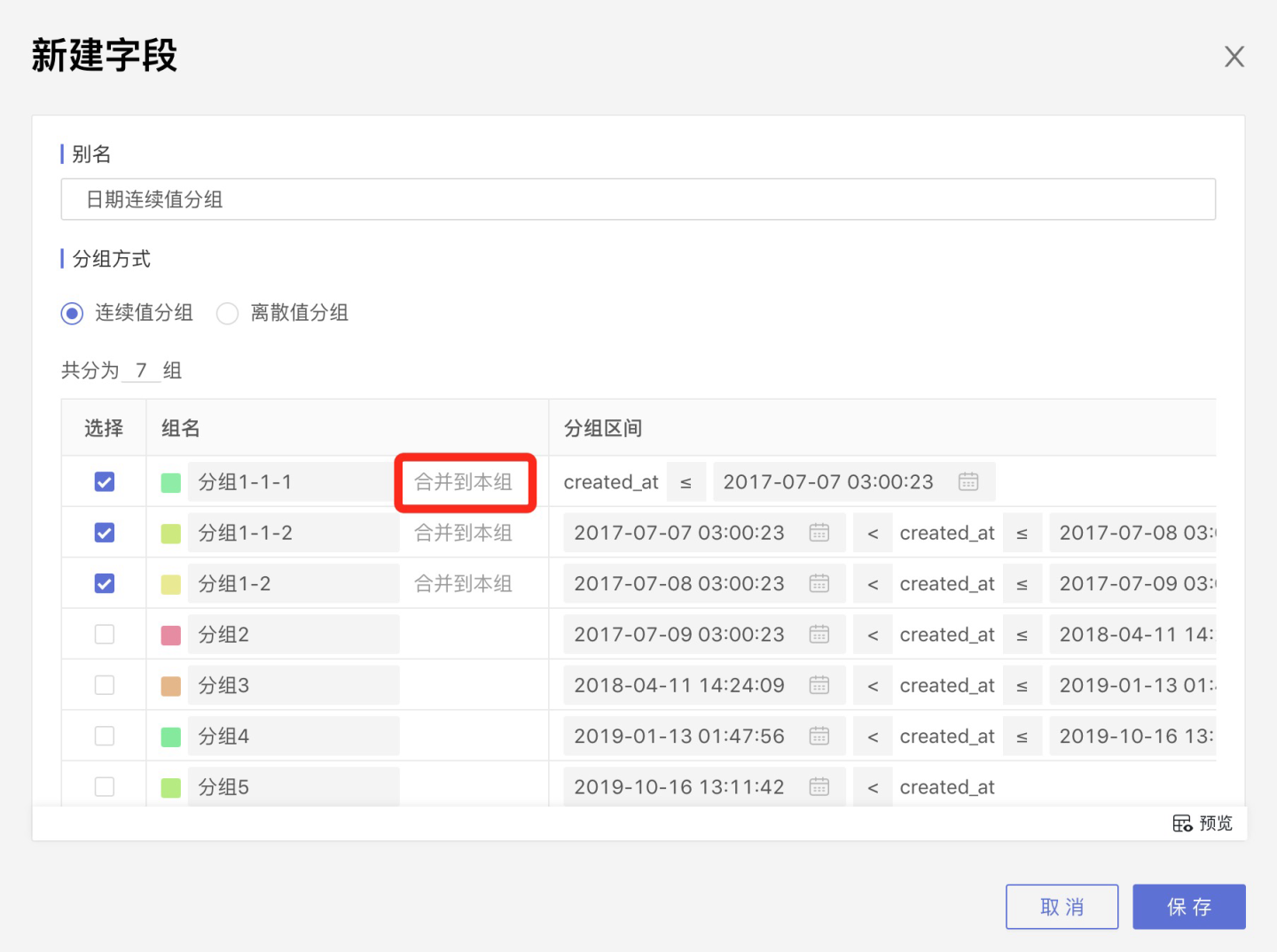Enable the 分组4 row checkbox

[105, 736]
